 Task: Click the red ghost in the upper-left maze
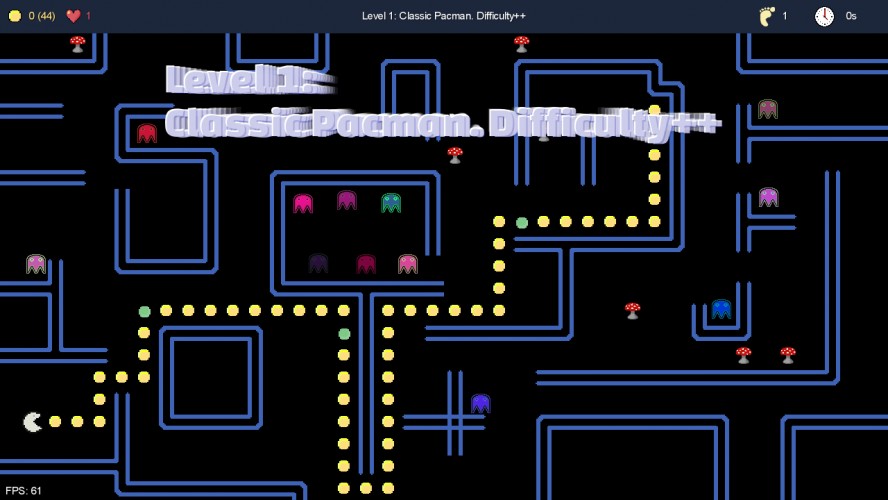point(147,133)
